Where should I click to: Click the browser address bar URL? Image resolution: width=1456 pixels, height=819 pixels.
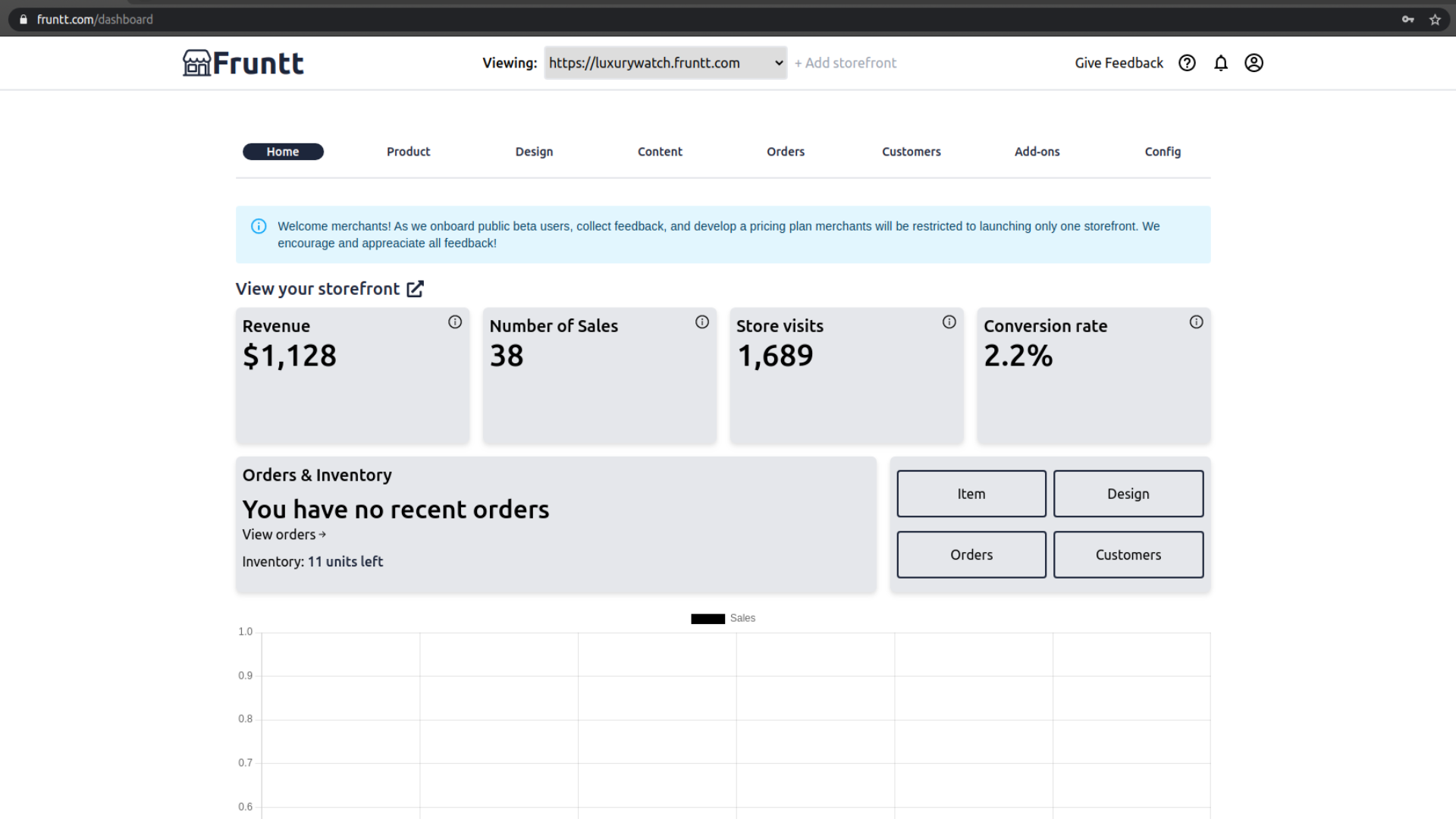pos(95,20)
